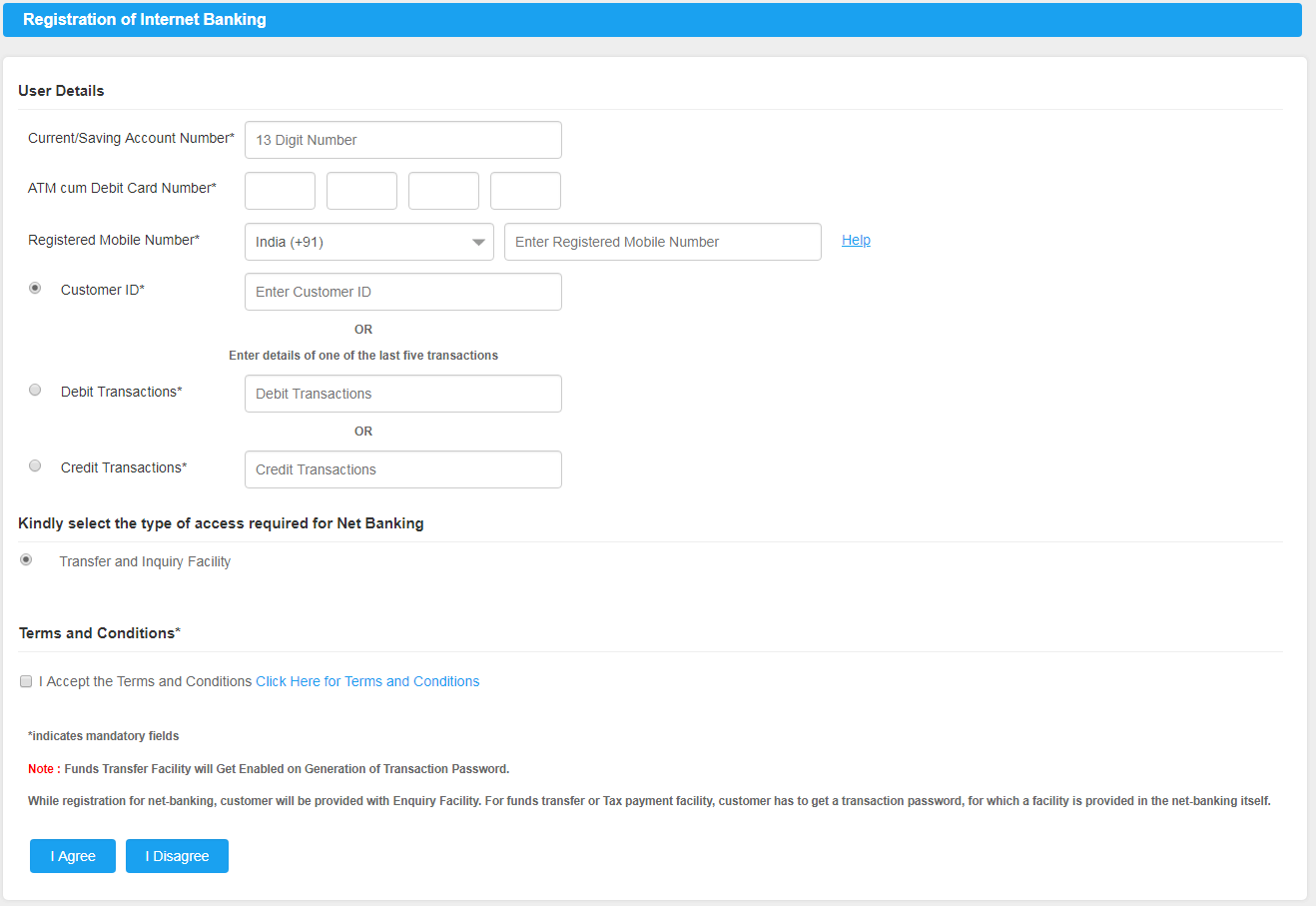Click the Current/Saving Account Number label

coord(131,138)
